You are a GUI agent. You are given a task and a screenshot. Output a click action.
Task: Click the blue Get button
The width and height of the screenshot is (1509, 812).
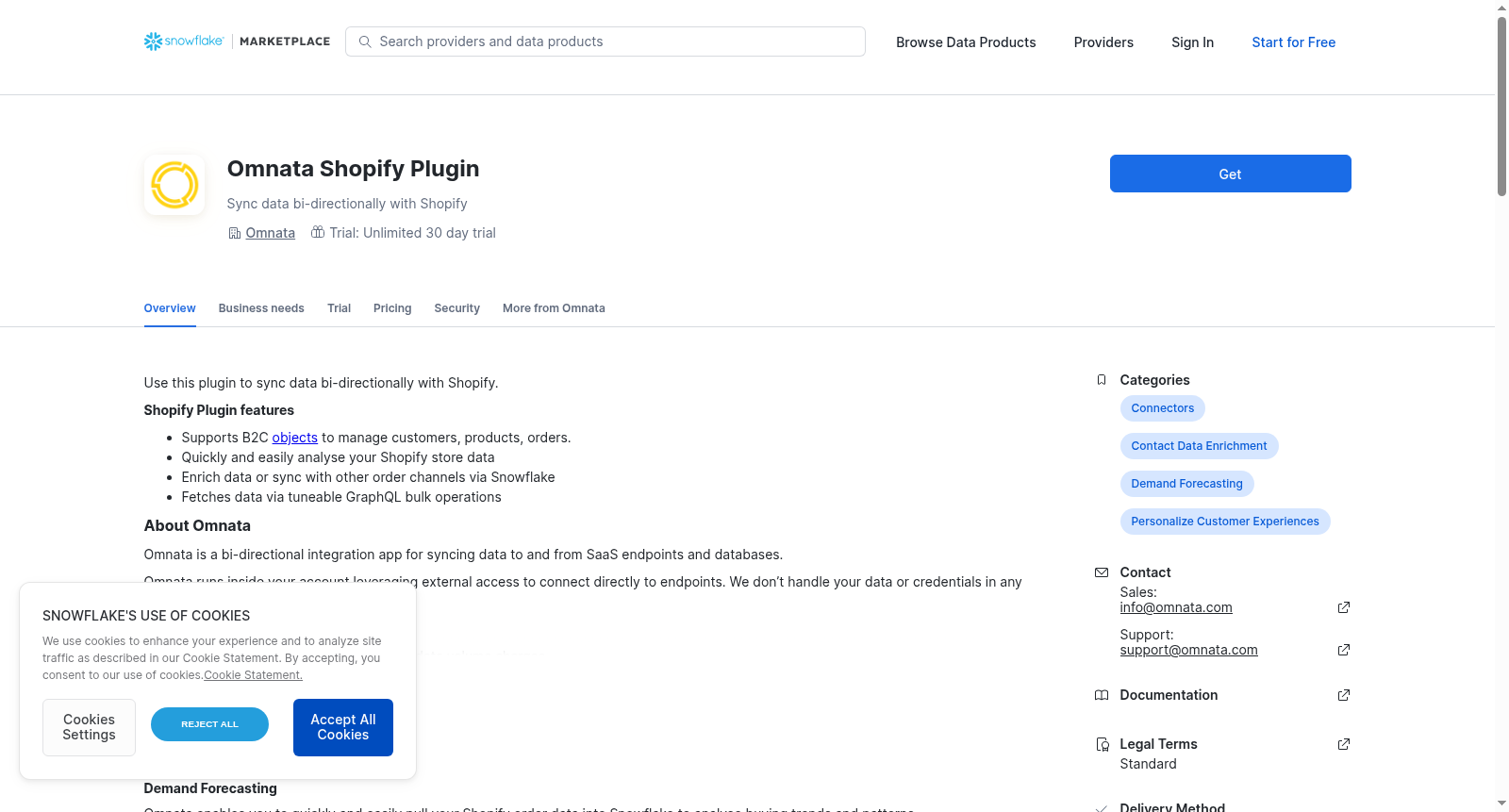point(1230,174)
